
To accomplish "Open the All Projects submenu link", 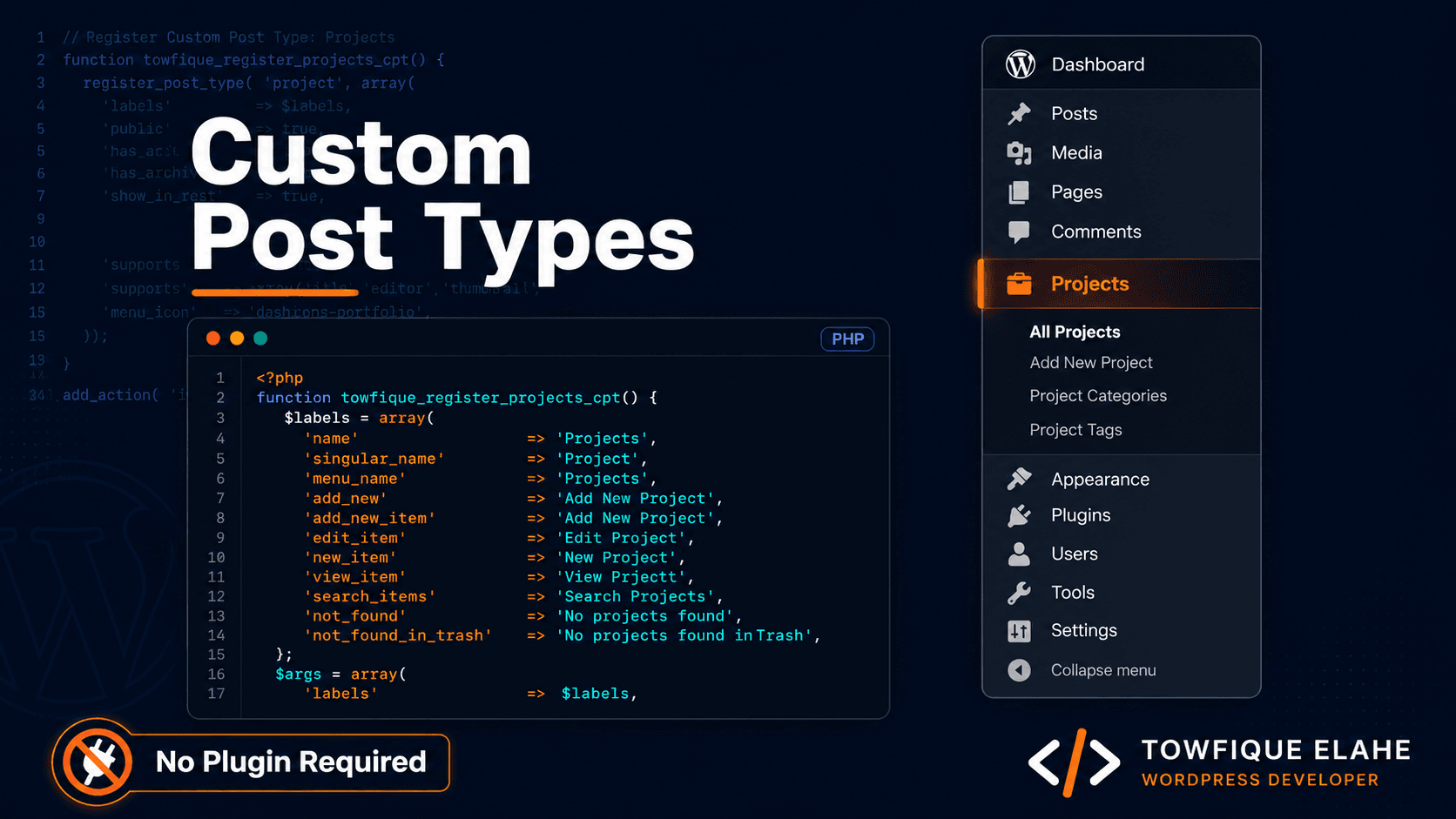I will click(x=1075, y=332).
